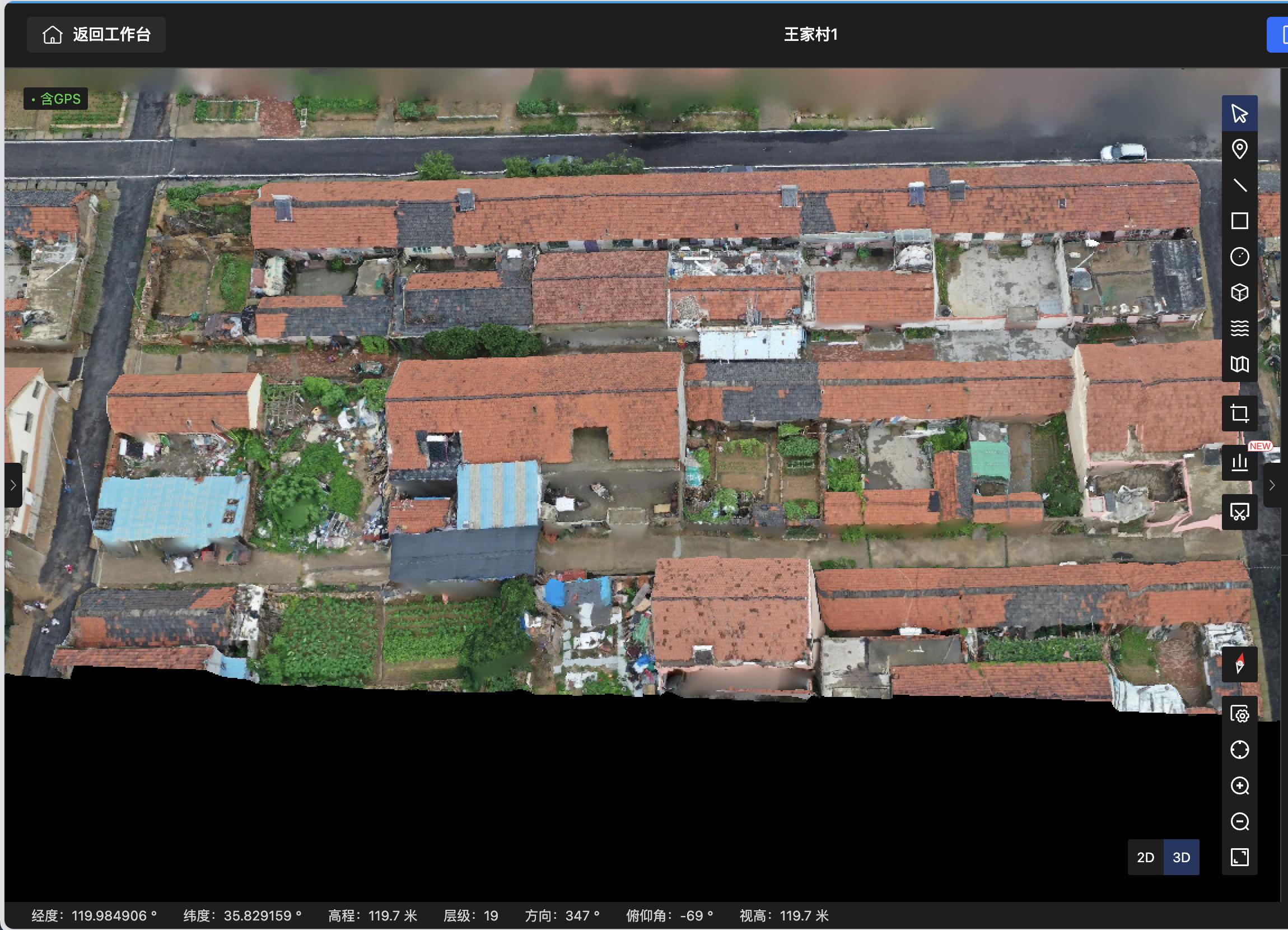Reset orientation with the compass

click(x=1239, y=664)
